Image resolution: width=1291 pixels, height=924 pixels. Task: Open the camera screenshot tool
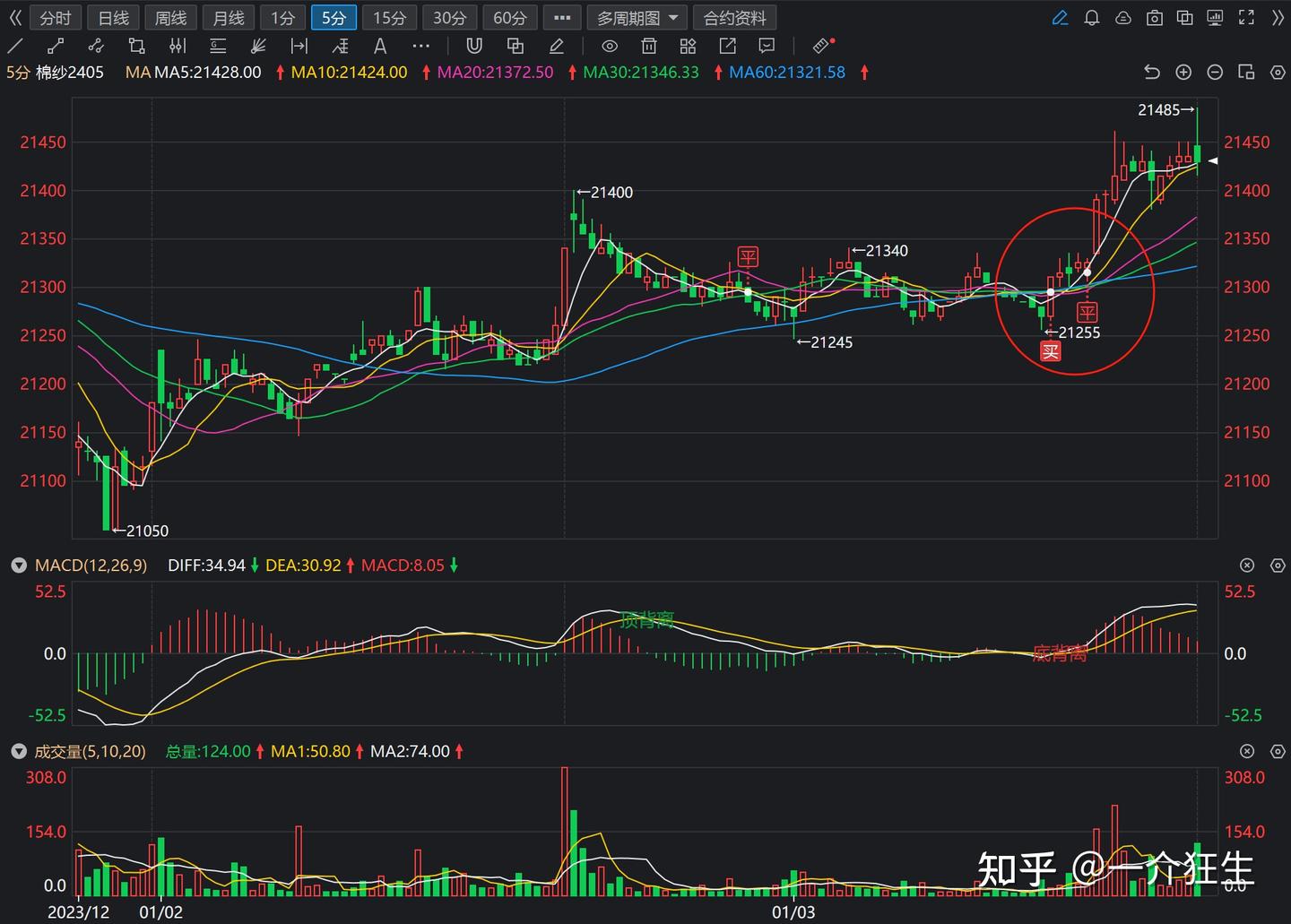click(1154, 17)
